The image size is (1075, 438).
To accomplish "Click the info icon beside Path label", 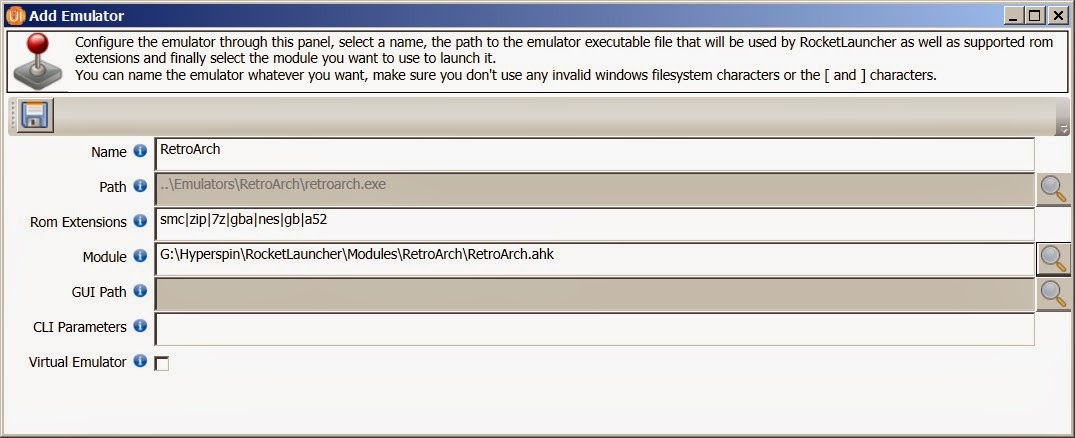I will pos(140,186).
